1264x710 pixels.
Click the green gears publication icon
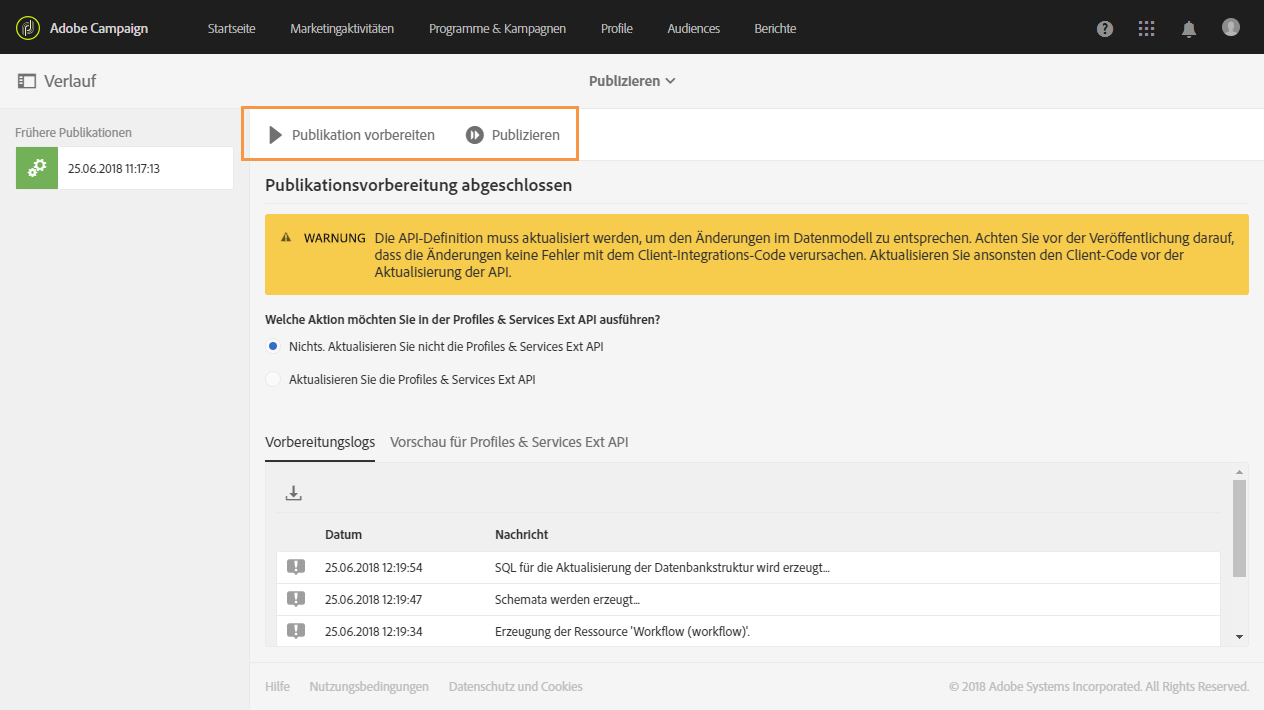(x=37, y=168)
